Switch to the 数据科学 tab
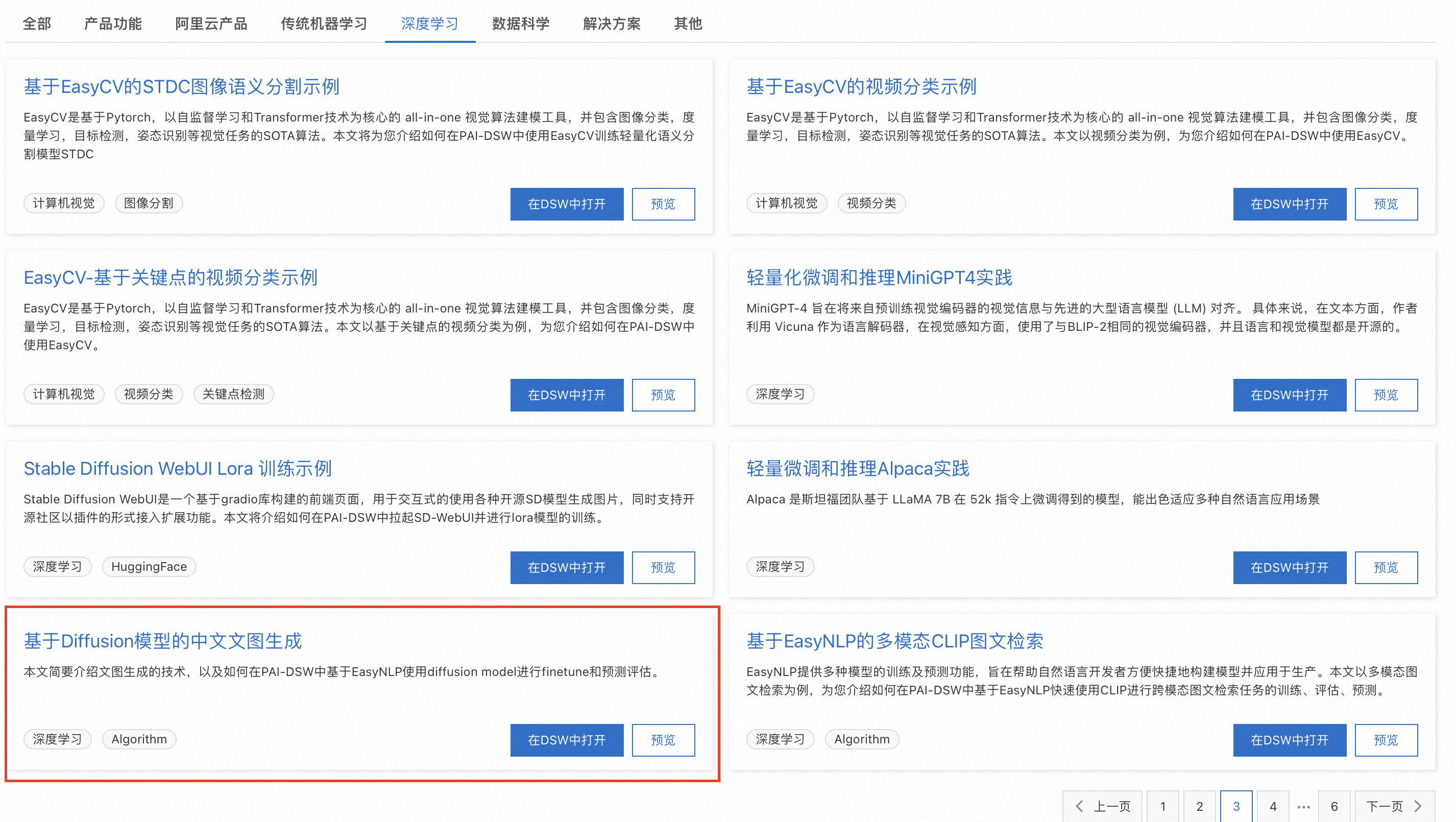This screenshot has width=1456, height=822. coord(520,24)
